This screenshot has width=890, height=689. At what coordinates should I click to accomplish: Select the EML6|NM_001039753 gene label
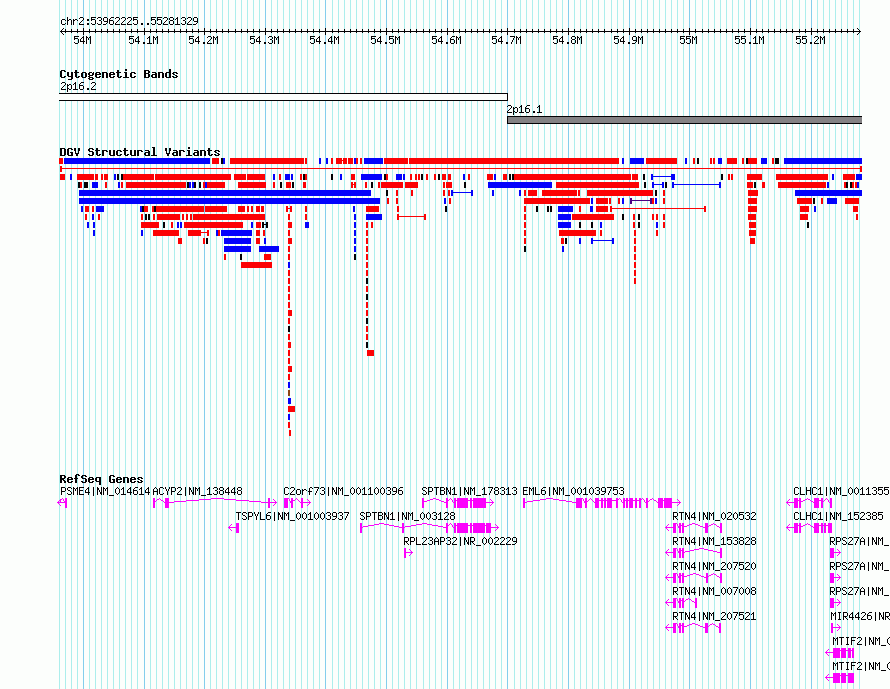573,491
